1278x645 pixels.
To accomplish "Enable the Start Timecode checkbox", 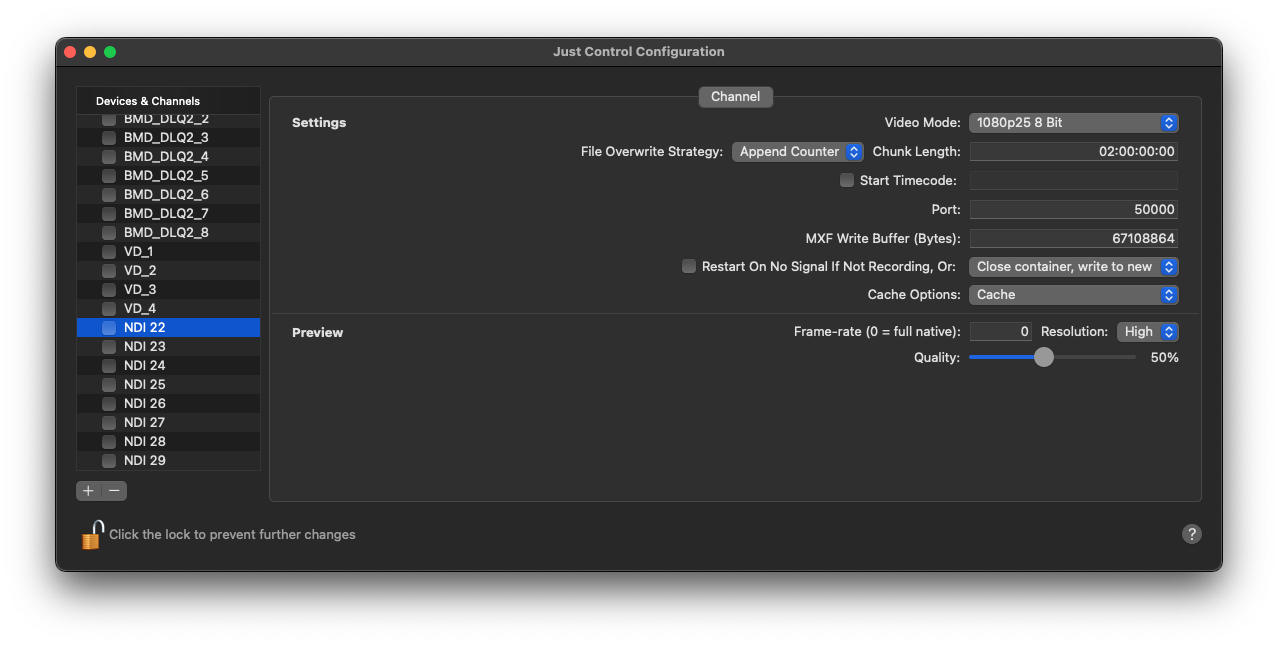I will point(847,181).
